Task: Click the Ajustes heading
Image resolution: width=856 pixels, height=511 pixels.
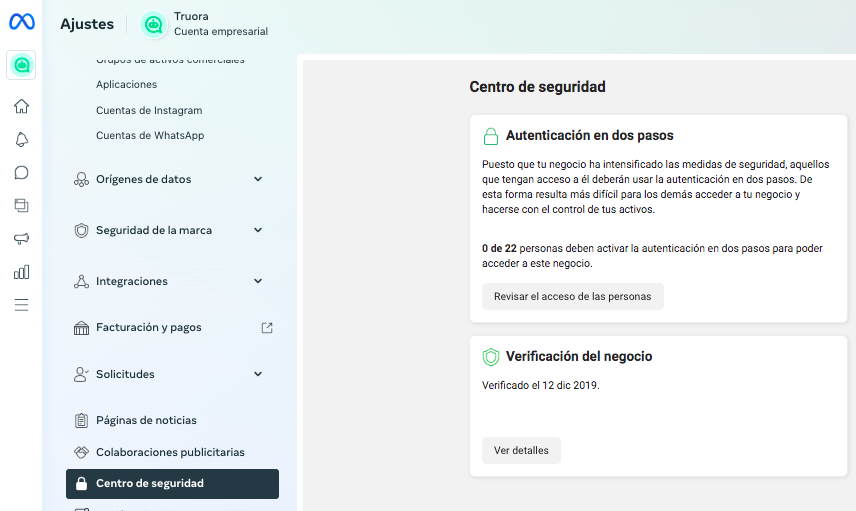Action: [x=87, y=24]
